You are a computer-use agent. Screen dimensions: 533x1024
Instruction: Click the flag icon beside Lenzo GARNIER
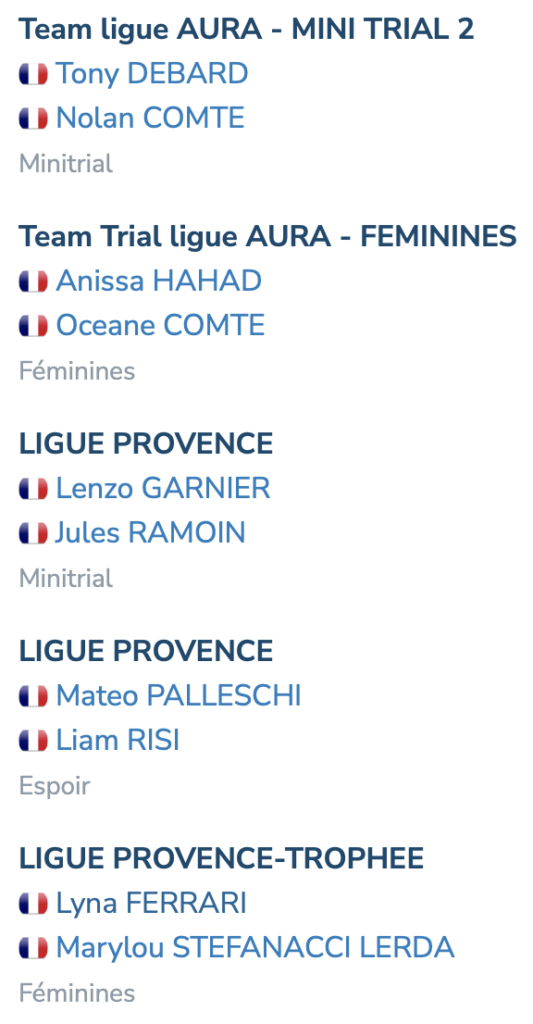click(33, 489)
